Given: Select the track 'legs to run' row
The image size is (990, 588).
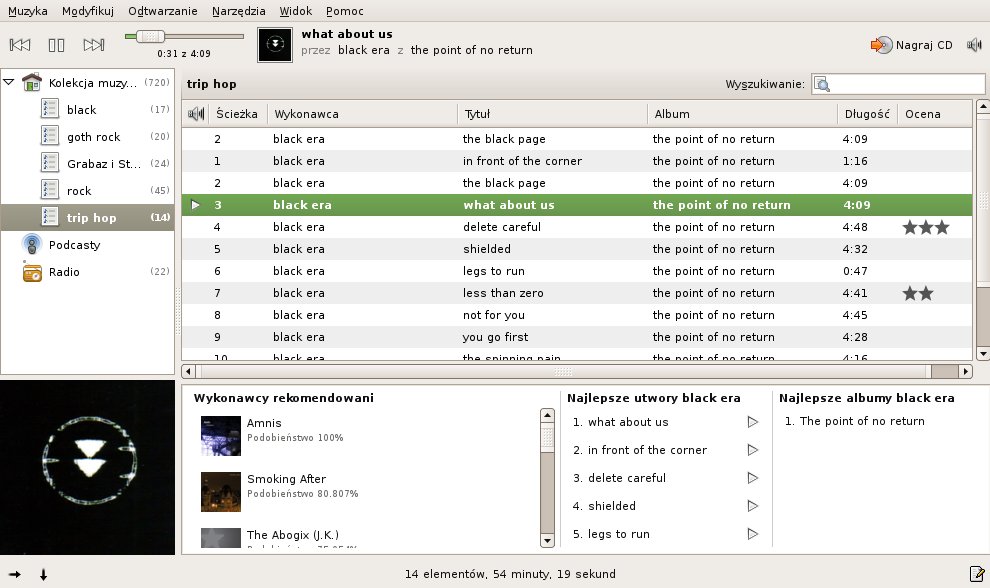Looking at the screenshot, I should (576, 271).
